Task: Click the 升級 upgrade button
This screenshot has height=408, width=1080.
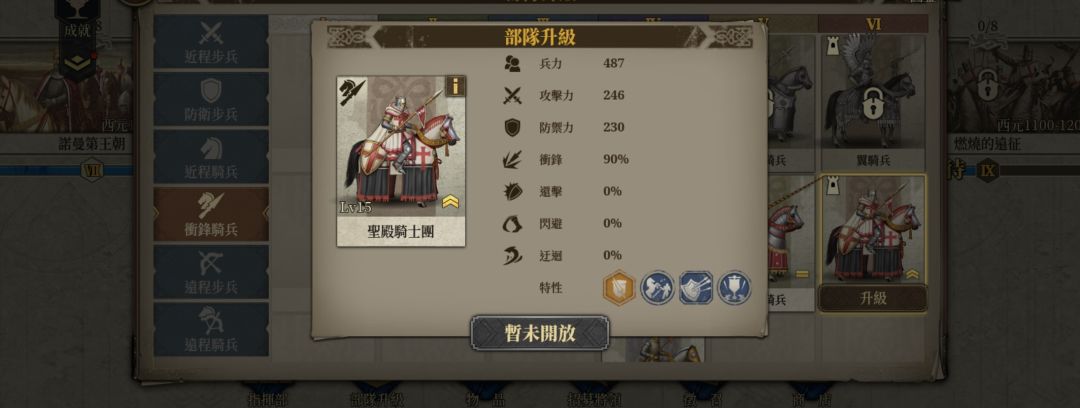Action: point(873,298)
